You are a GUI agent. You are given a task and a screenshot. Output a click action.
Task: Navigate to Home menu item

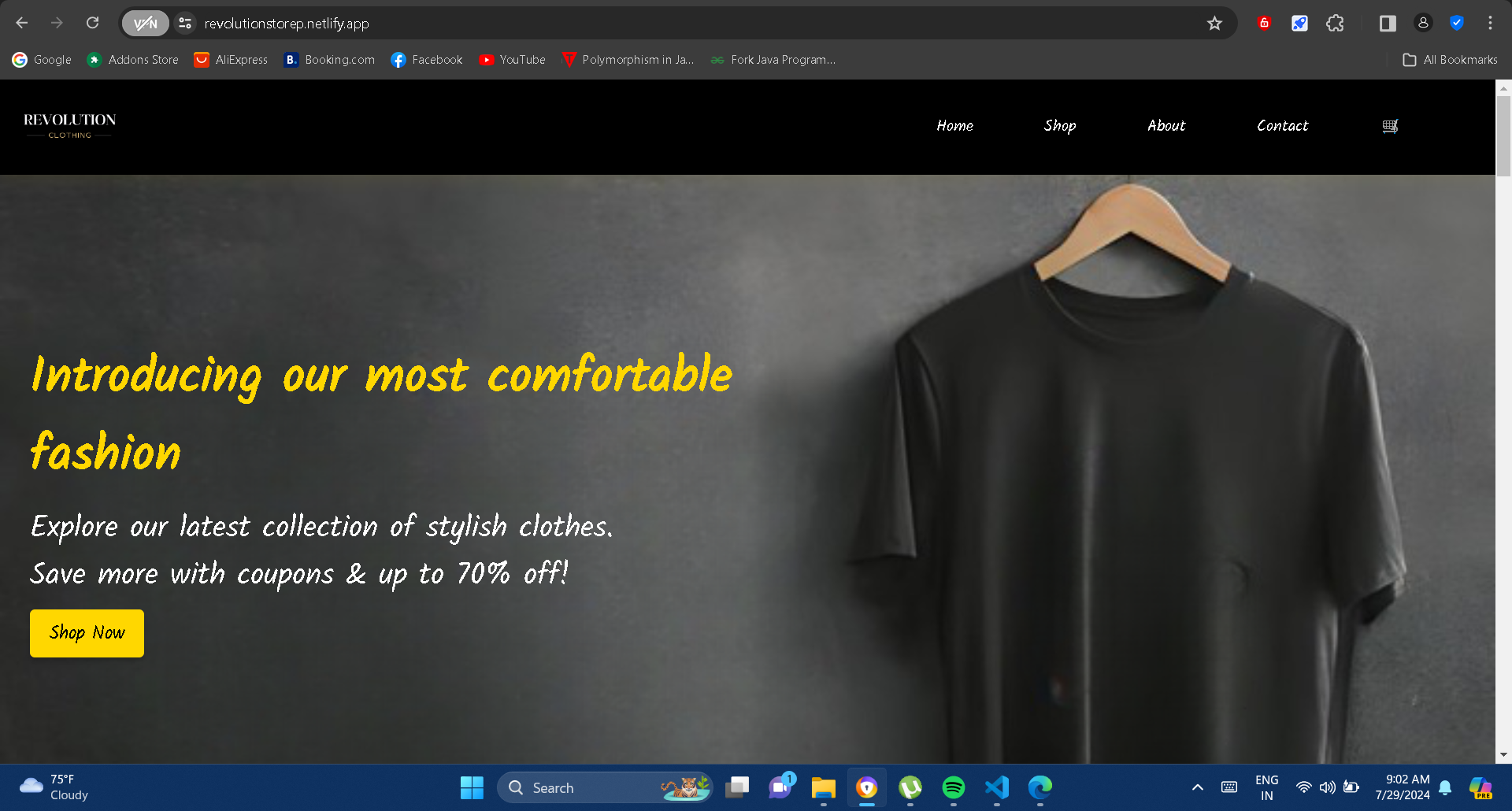tap(954, 126)
